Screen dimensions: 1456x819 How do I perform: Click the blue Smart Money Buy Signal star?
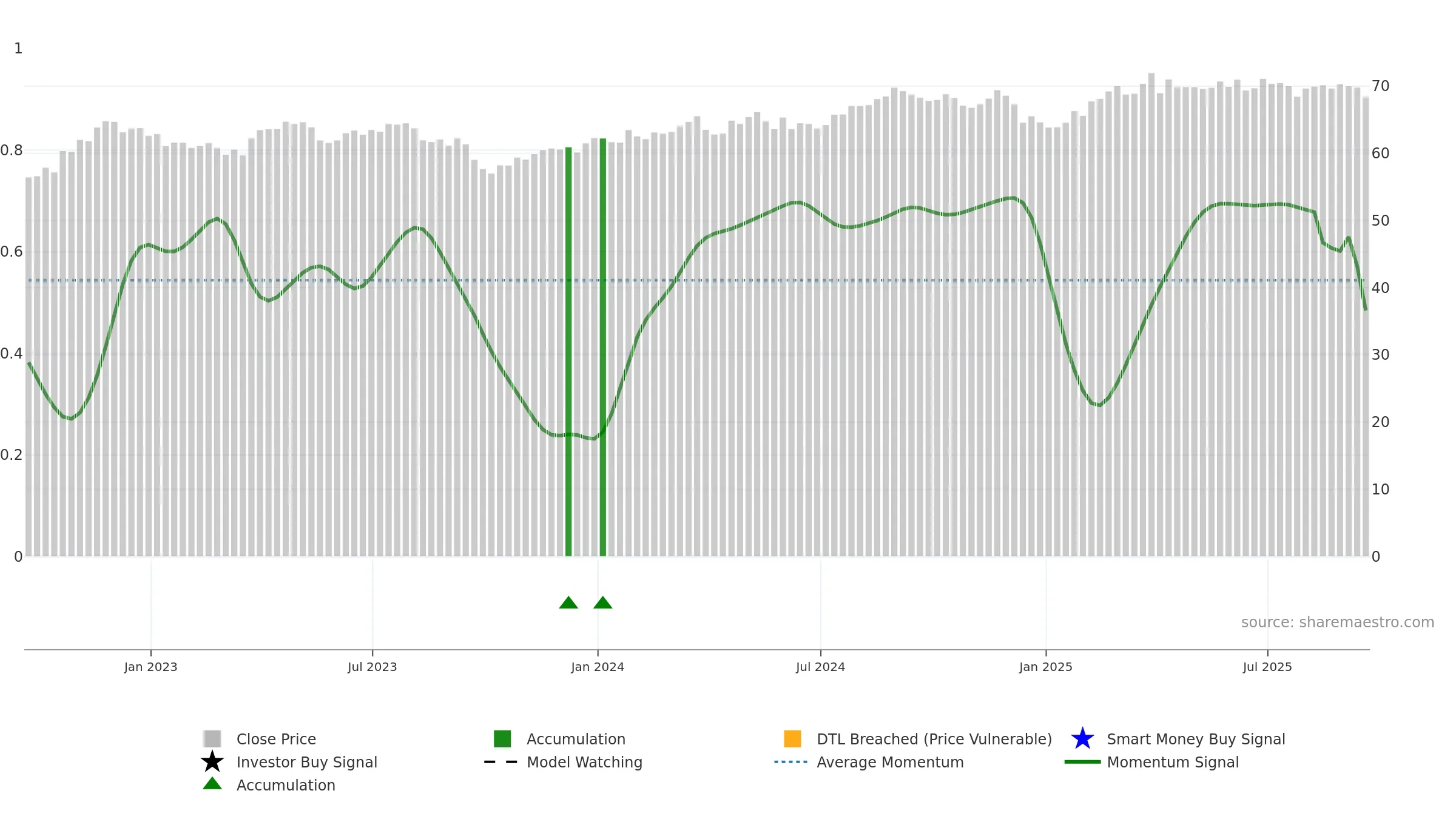[1083, 738]
